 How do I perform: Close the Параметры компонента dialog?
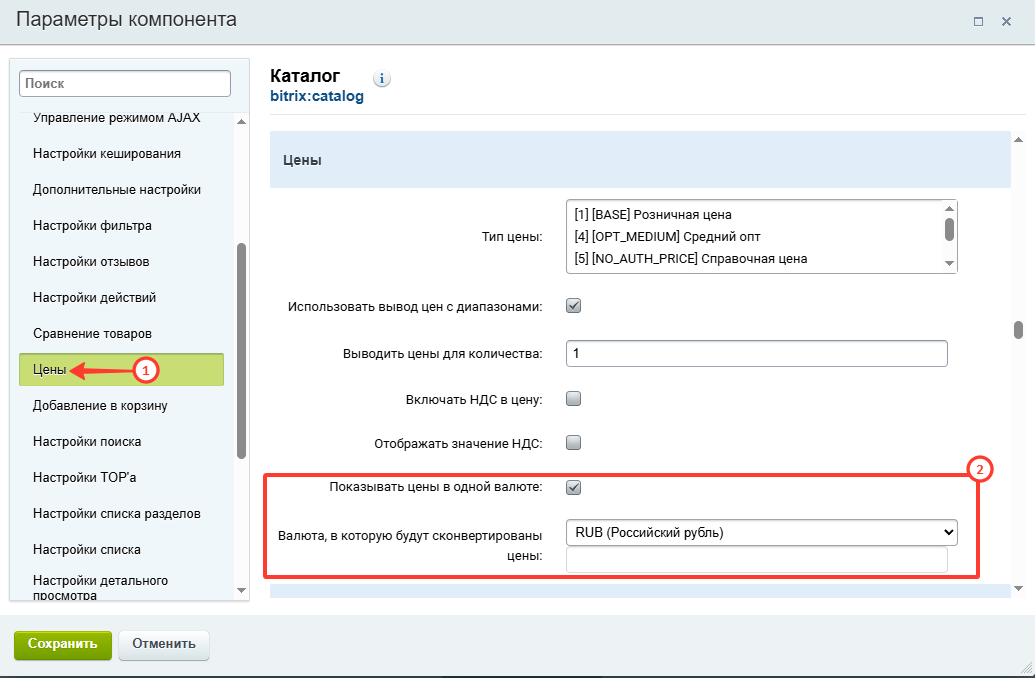click(x=1007, y=22)
